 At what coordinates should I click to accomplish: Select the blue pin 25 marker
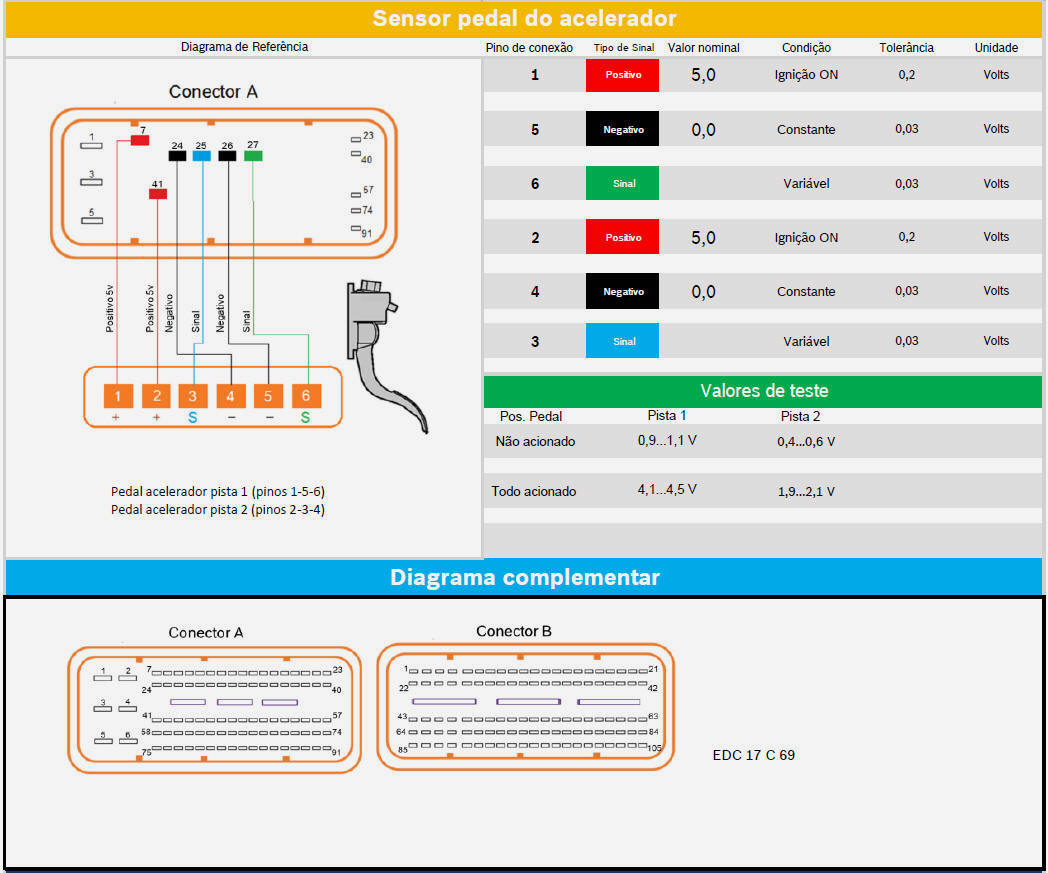pos(202,156)
